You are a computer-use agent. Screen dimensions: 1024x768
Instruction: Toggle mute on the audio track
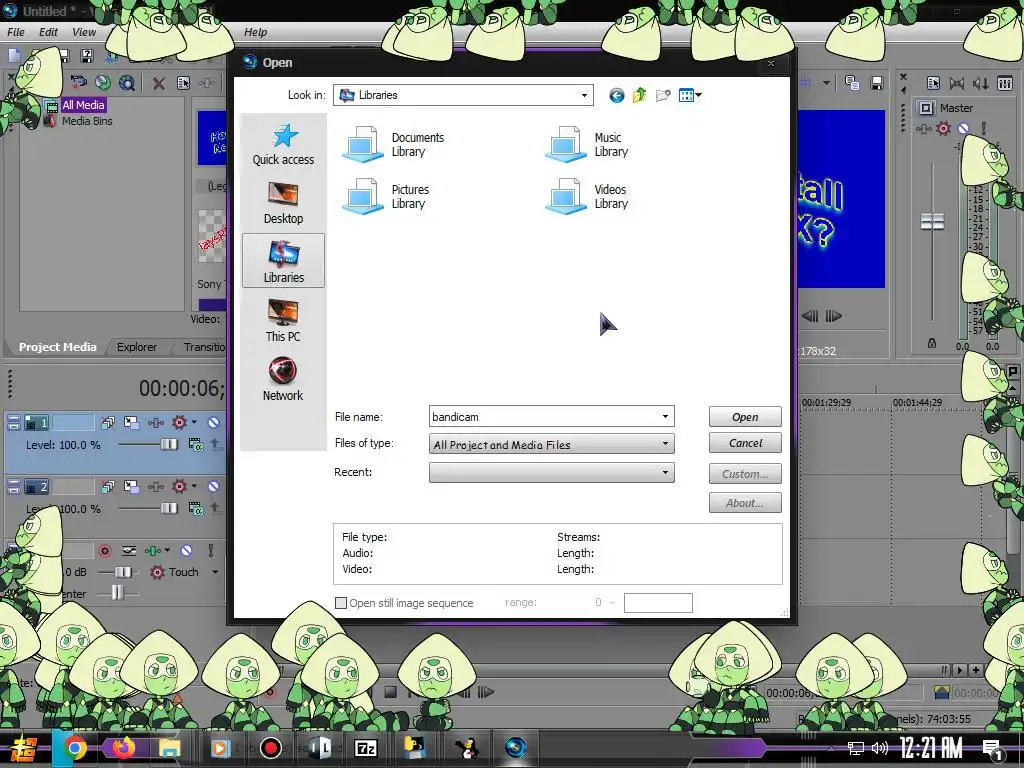186,551
